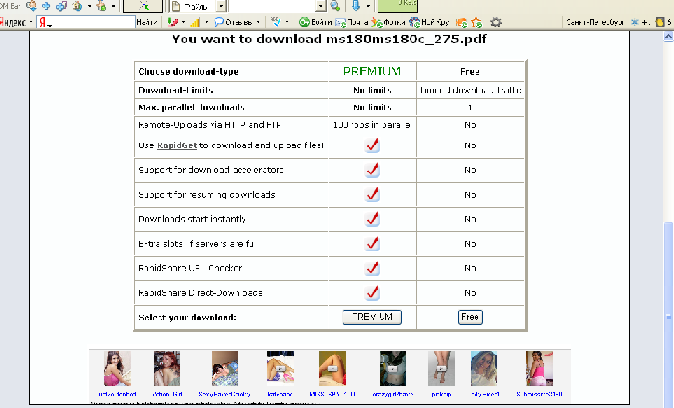Click the Найти search button
The image size is (674, 408).
147,22
